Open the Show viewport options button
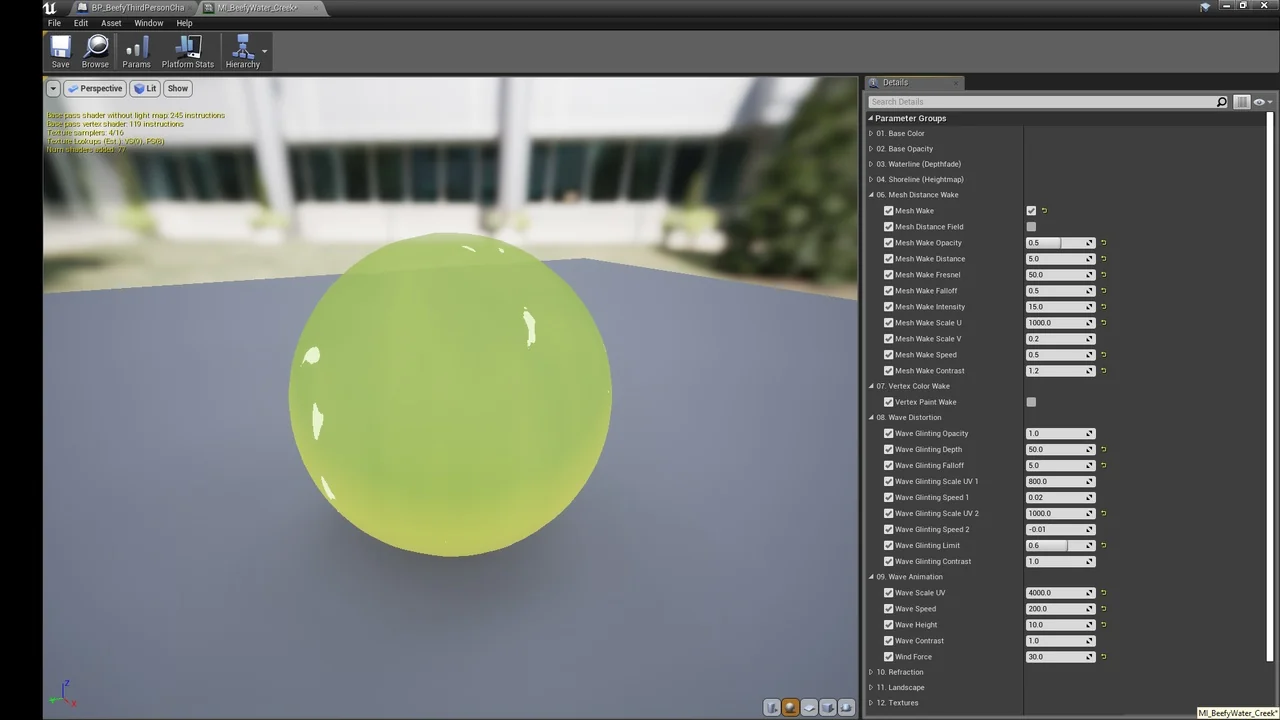 coord(177,88)
